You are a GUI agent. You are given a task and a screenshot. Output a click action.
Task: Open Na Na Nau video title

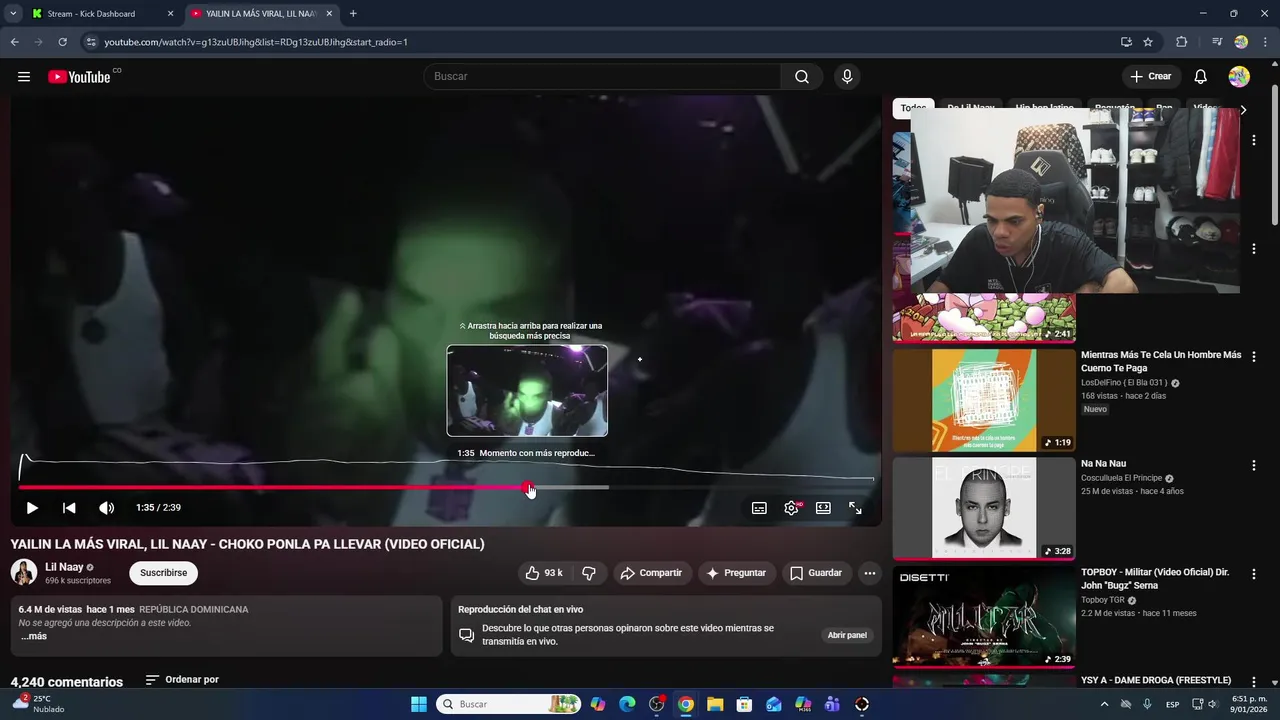[x=1103, y=464]
